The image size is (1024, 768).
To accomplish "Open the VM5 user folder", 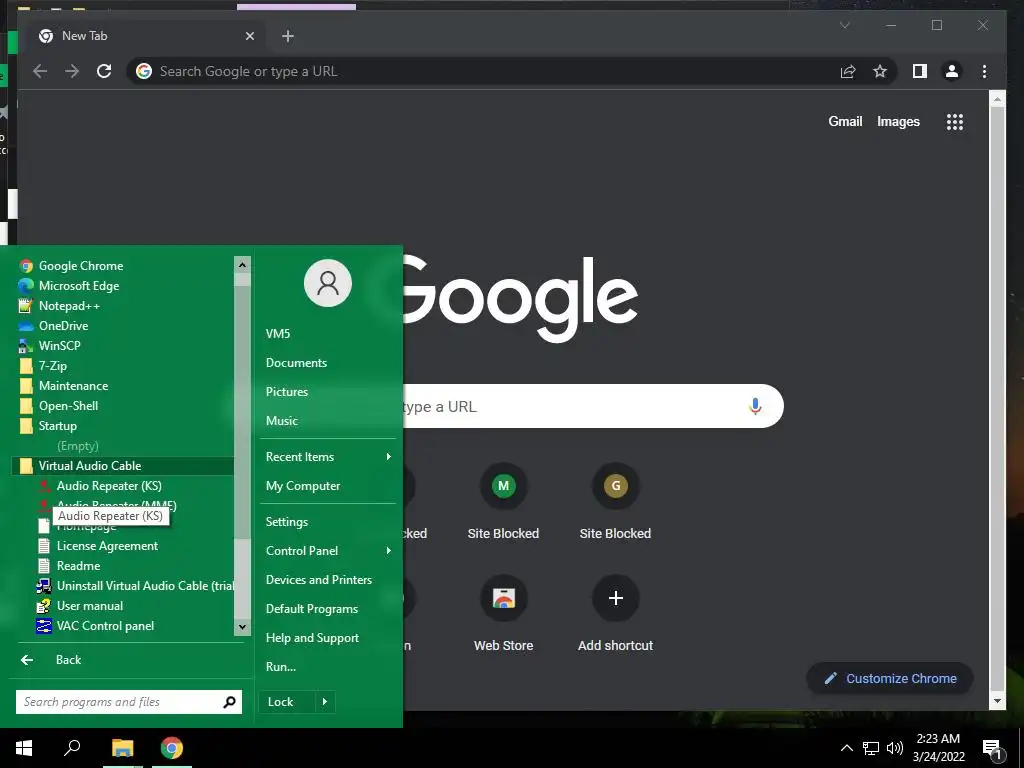I will coord(278,334).
